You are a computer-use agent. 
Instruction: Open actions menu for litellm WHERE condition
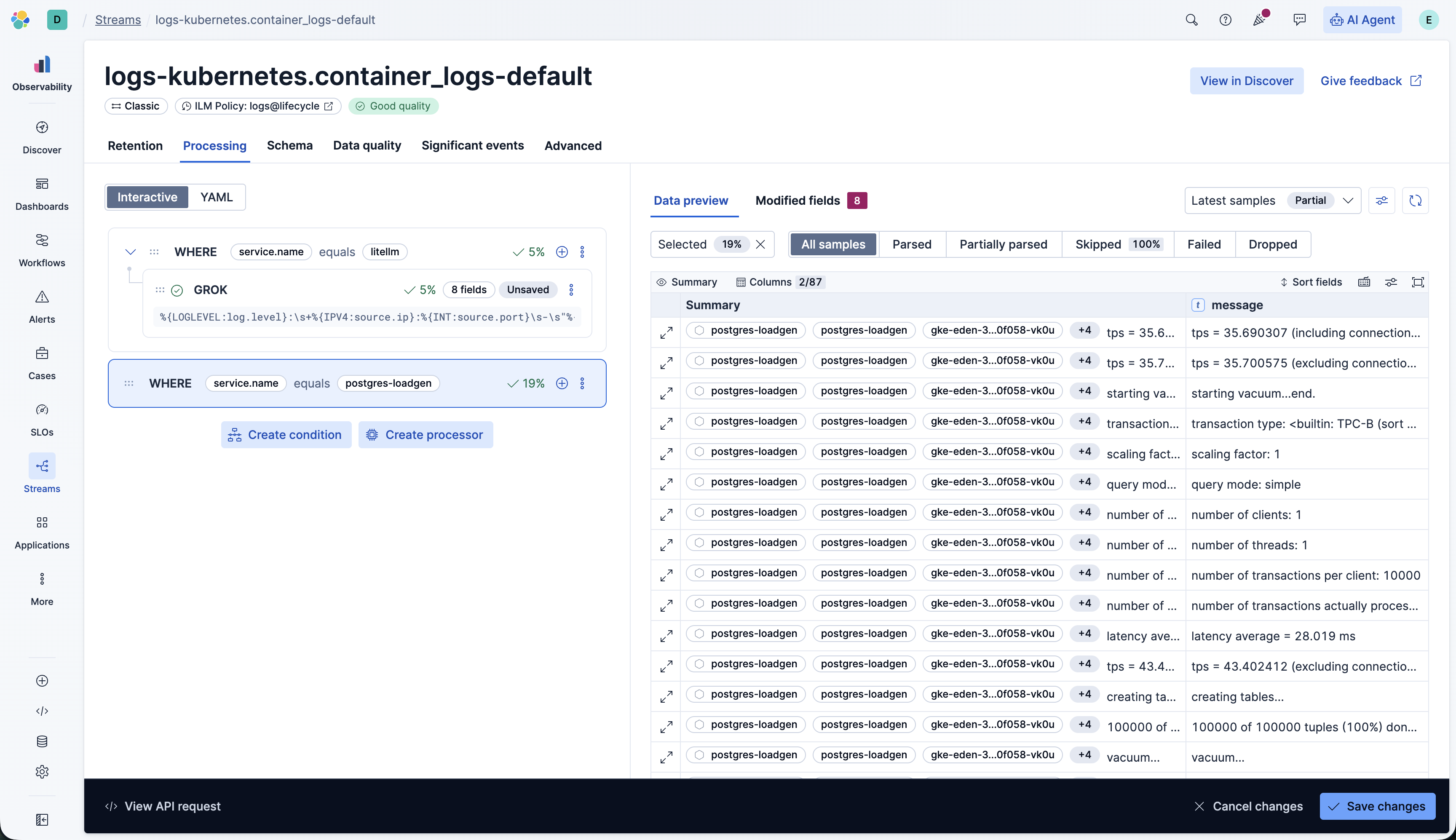click(x=582, y=252)
